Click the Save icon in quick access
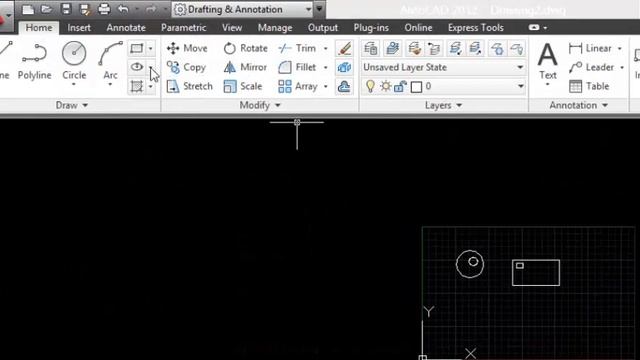This screenshot has width=640, height=360. 66,9
